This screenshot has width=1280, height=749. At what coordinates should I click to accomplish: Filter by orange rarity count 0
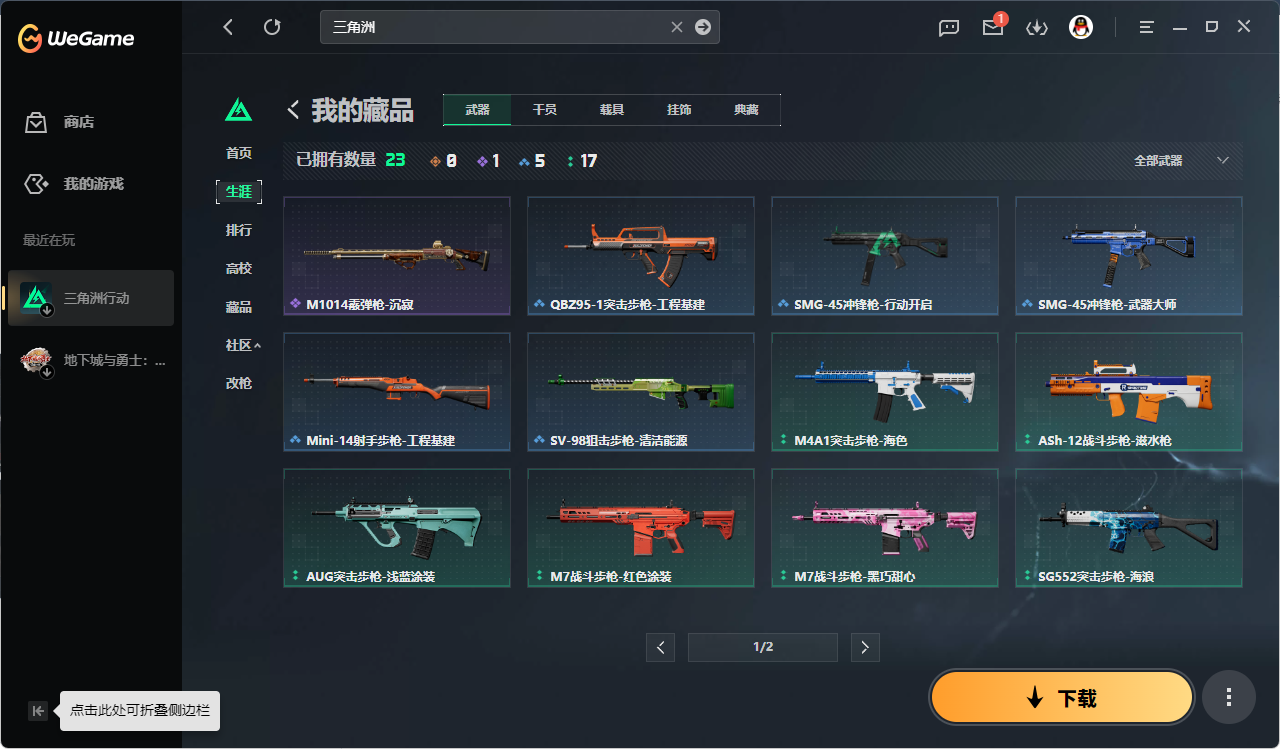443,160
